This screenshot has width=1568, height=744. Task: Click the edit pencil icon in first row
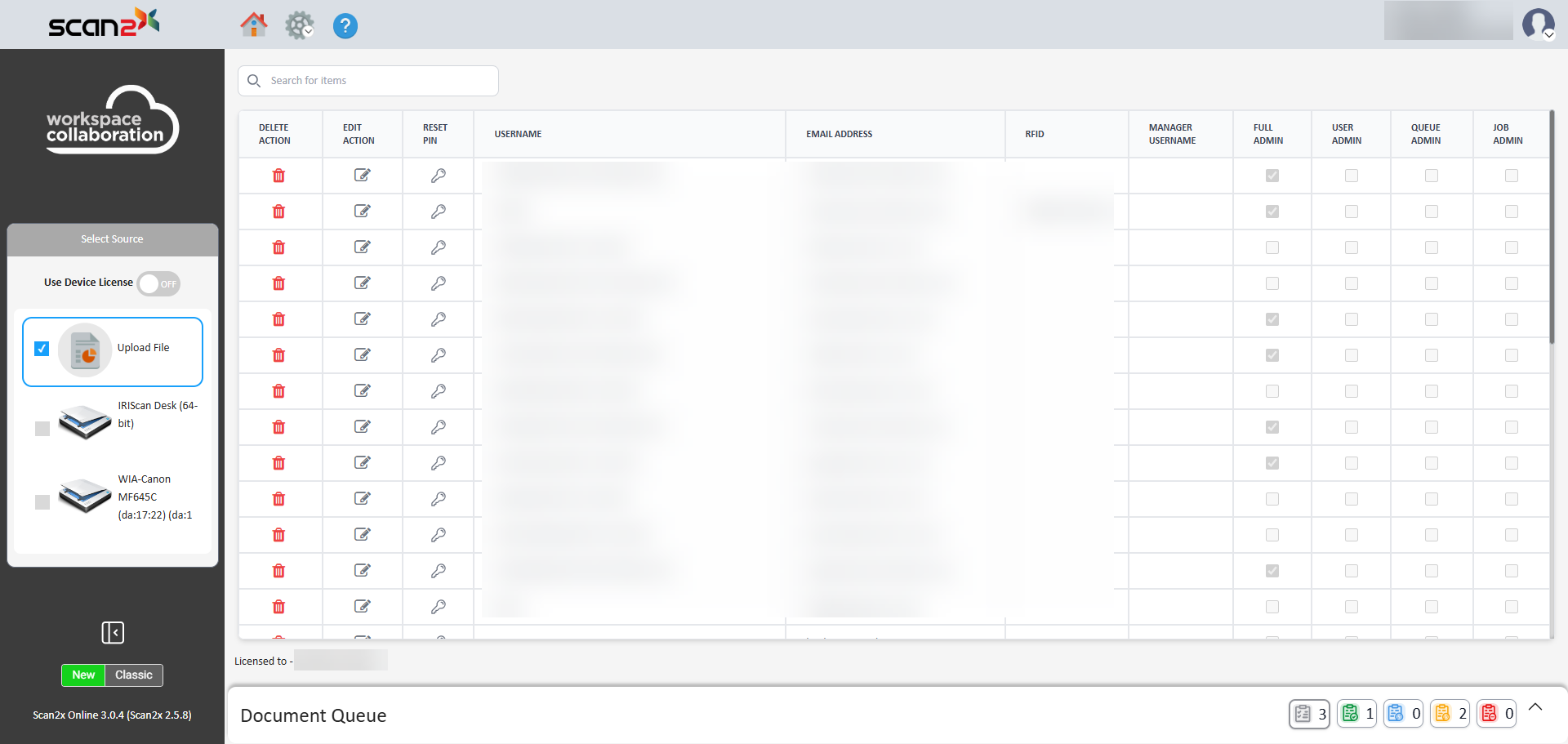tap(362, 176)
